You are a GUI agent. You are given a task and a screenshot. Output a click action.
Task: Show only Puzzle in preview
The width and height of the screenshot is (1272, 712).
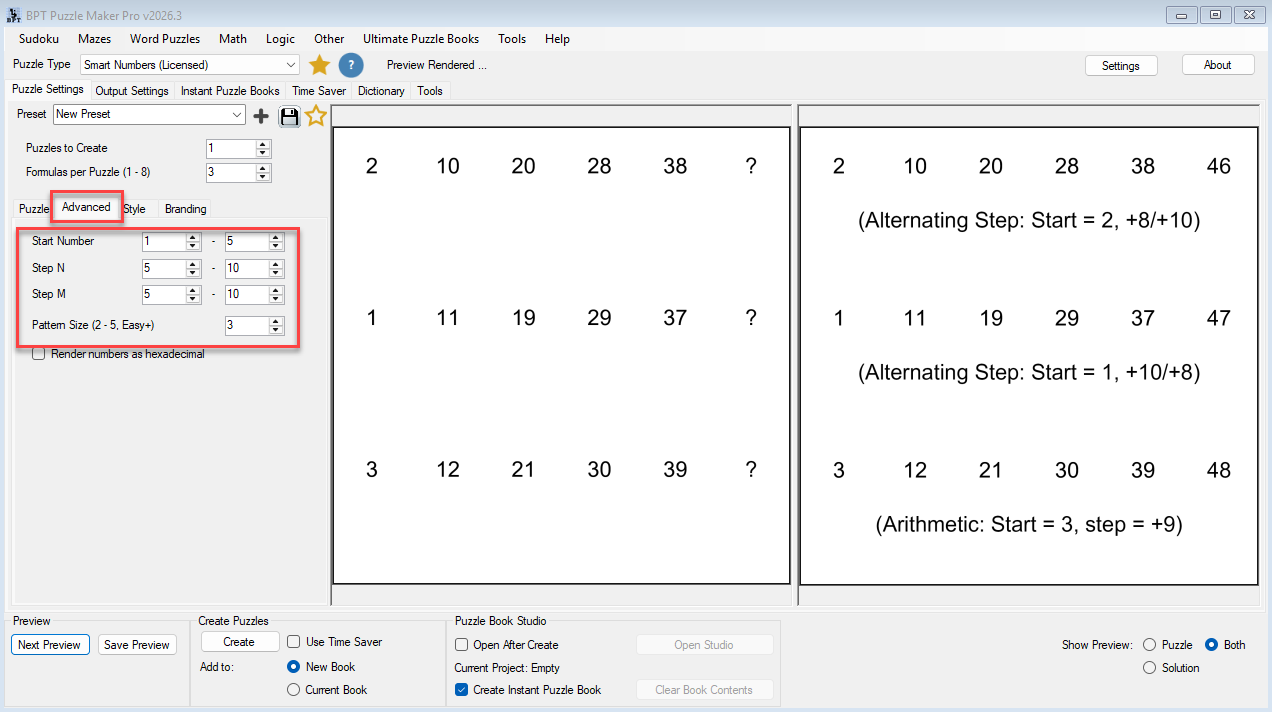click(x=1149, y=645)
